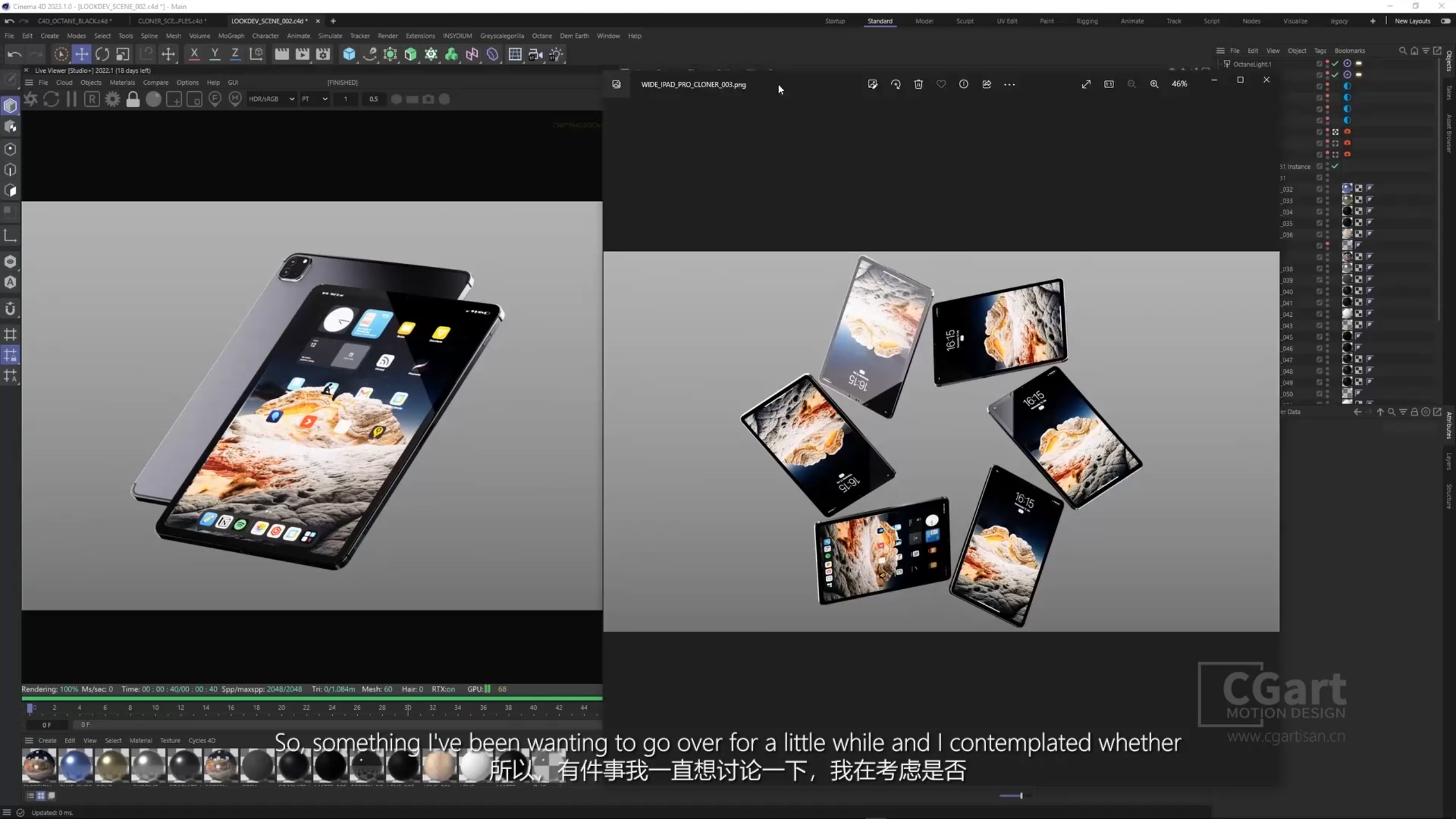This screenshot has height=819, width=1456.
Task: Pick the Live Selection tool
Action: (61, 54)
